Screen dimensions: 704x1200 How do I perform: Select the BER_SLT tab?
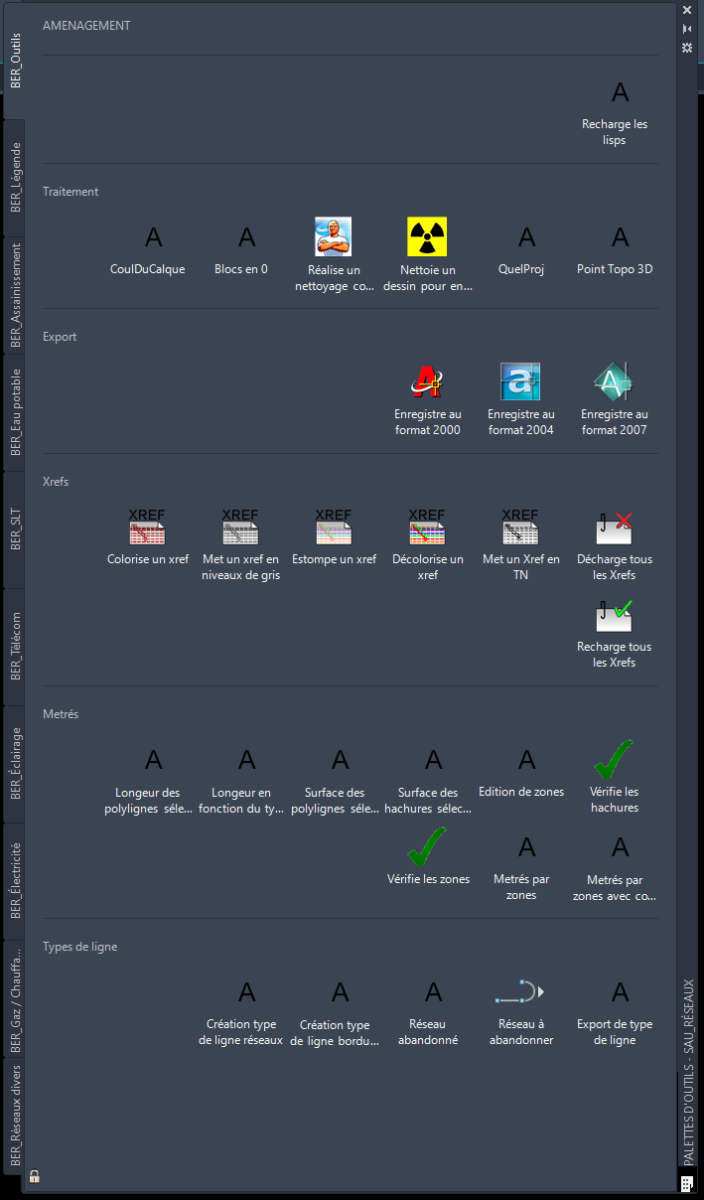tap(14, 528)
